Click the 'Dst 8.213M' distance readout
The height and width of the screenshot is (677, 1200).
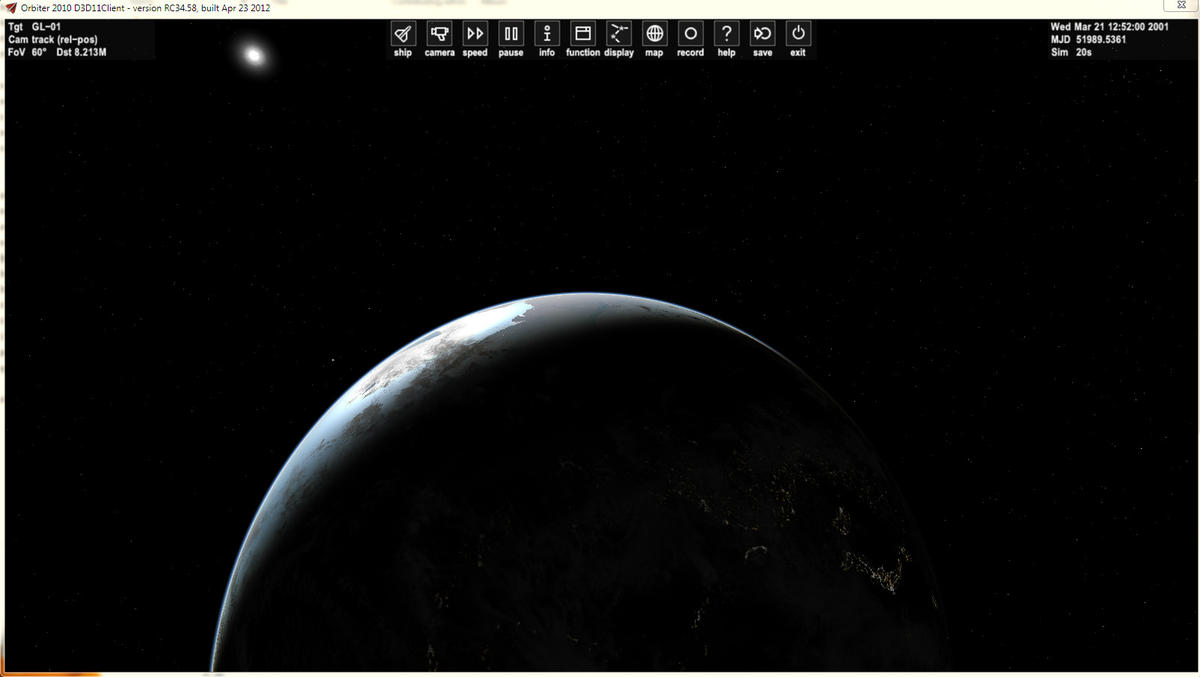pos(82,52)
